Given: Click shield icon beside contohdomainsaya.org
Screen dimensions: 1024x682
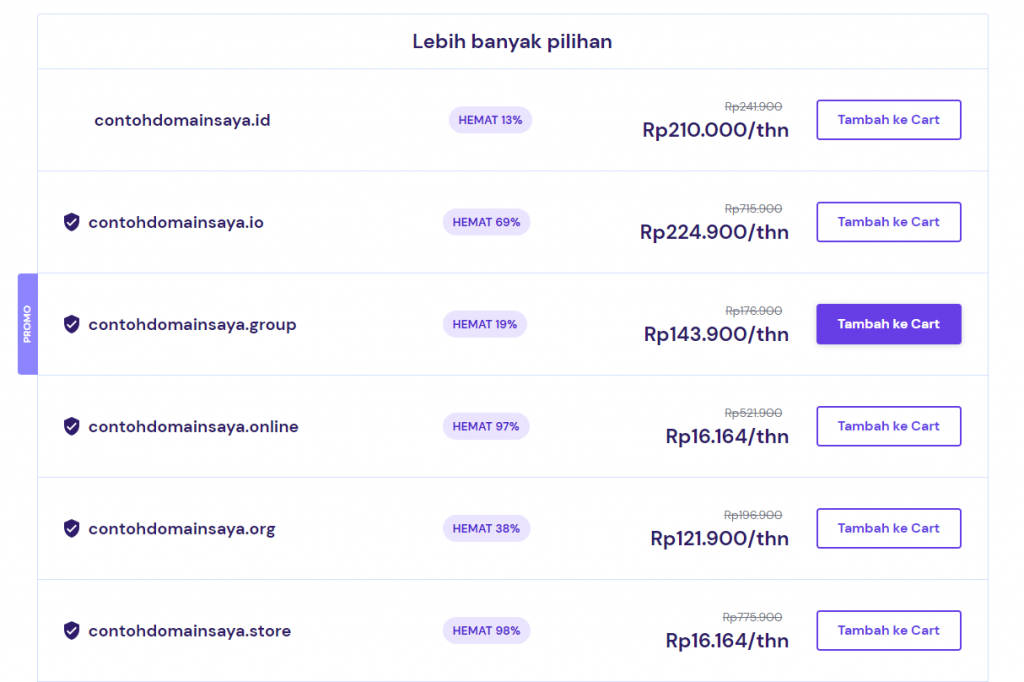Looking at the screenshot, I should (71, 528).
